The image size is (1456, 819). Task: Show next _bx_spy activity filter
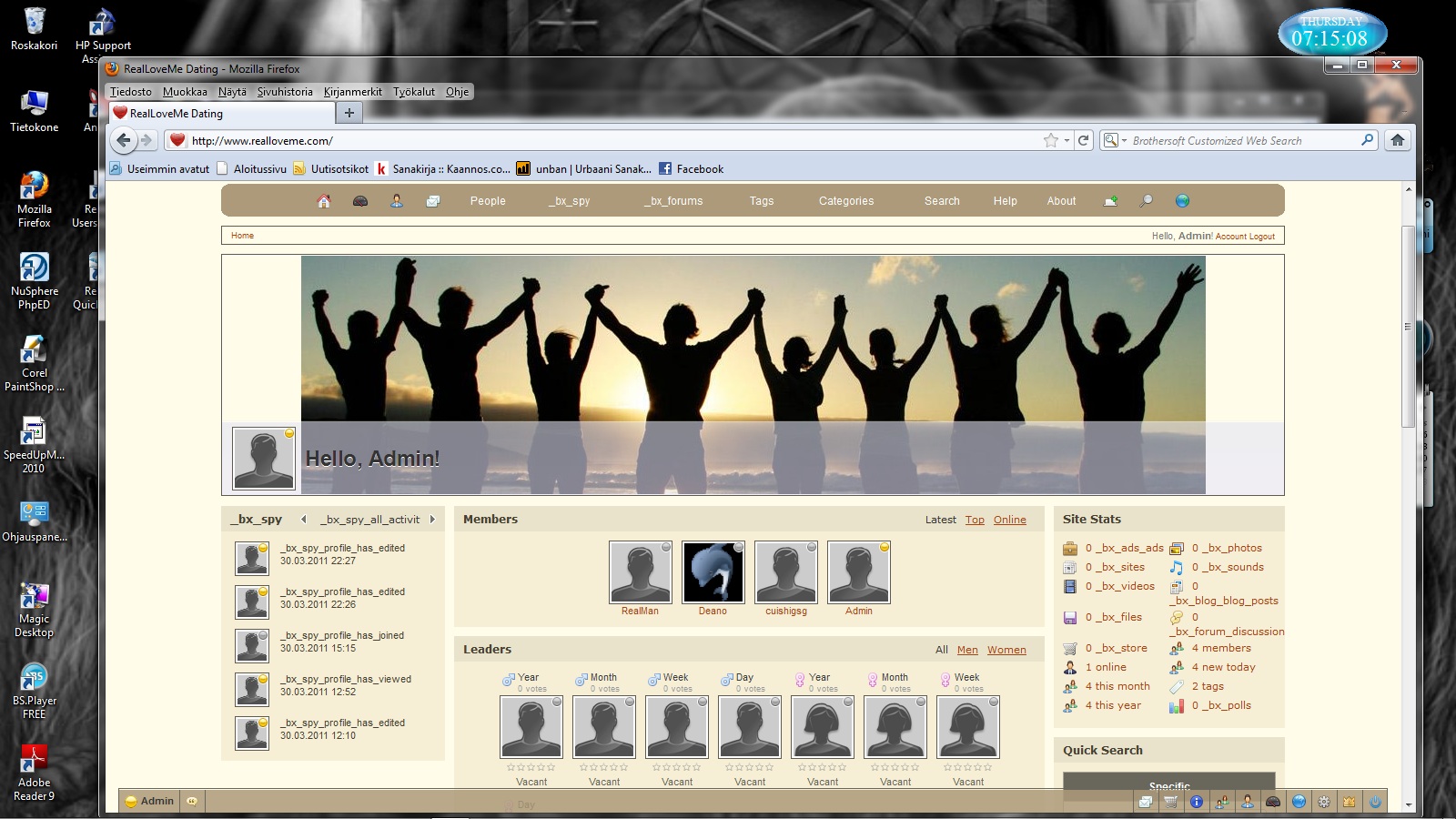tap(432, 520)
